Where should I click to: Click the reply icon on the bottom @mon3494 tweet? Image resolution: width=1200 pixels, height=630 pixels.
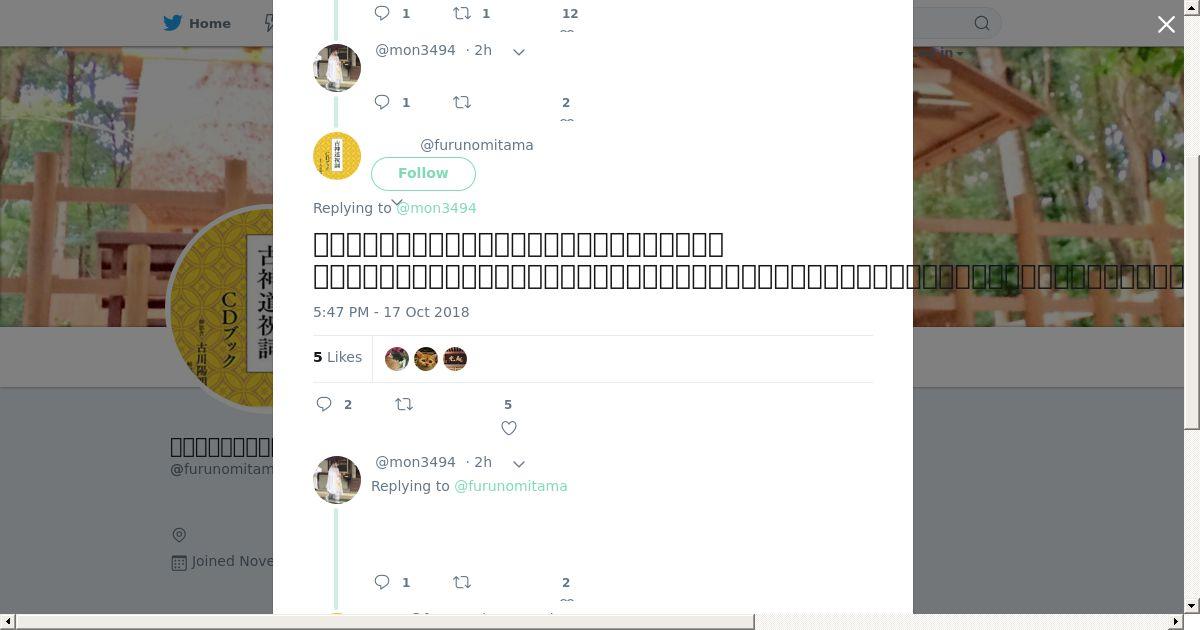point(382,582)
